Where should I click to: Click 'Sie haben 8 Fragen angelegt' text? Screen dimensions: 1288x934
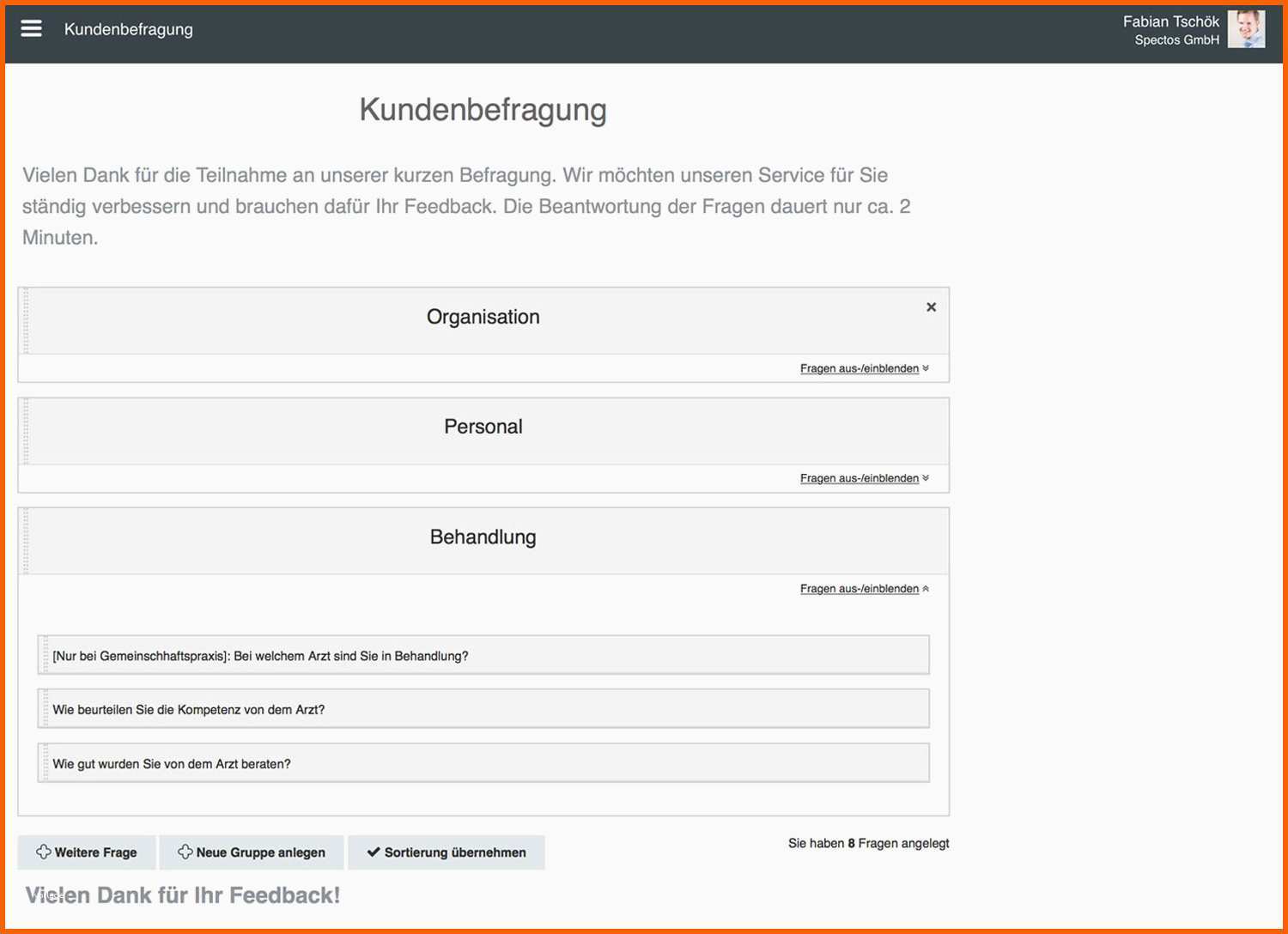point(869,843)
